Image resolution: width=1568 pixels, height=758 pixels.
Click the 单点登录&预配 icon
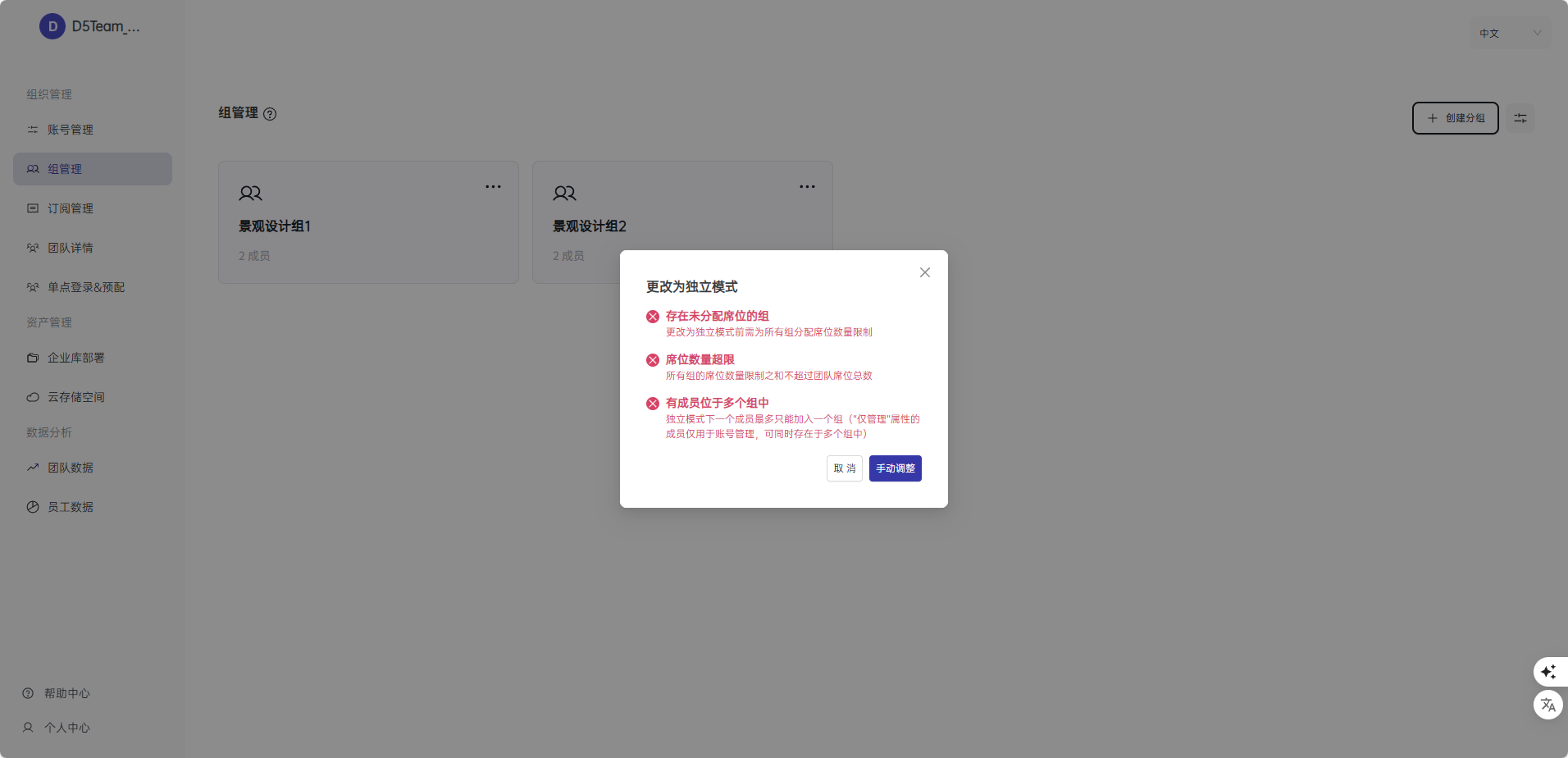point(33,287)
